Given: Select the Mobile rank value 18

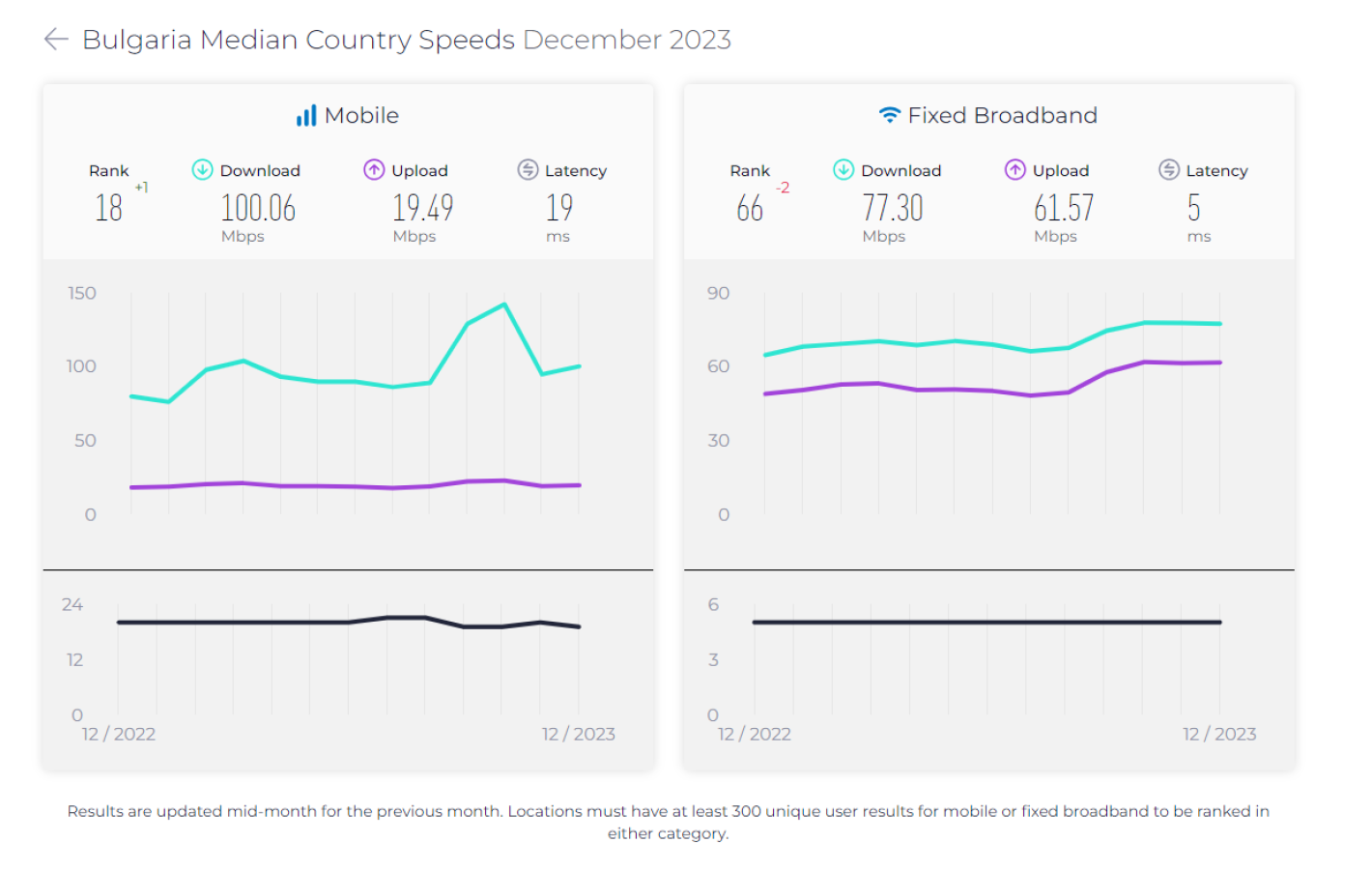Looking at the screenshot, I should [109, 208].
